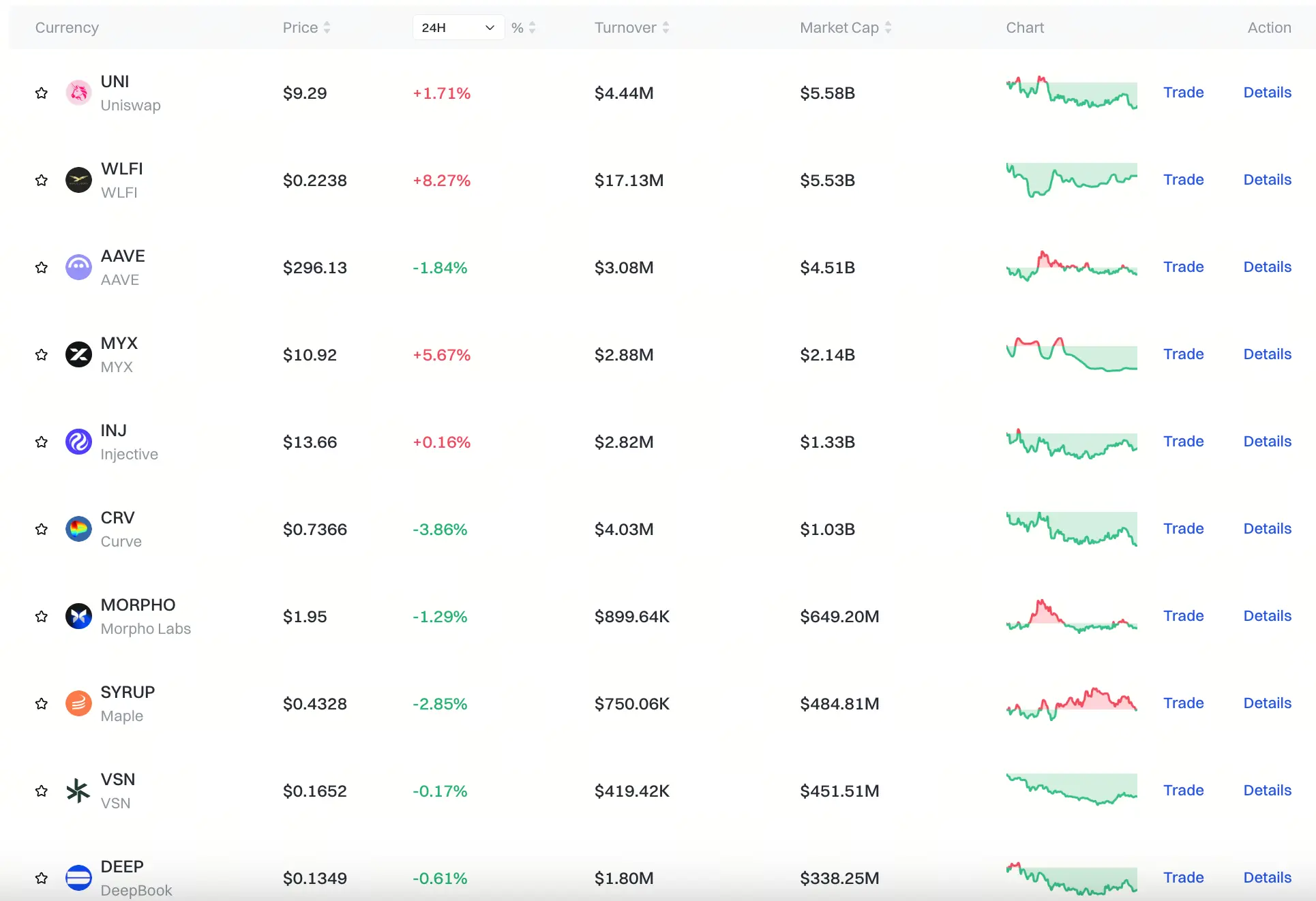This screenshot has height=901, width=1316.
Task: Click the WLFI coin logo
Action: pos(78,180)
